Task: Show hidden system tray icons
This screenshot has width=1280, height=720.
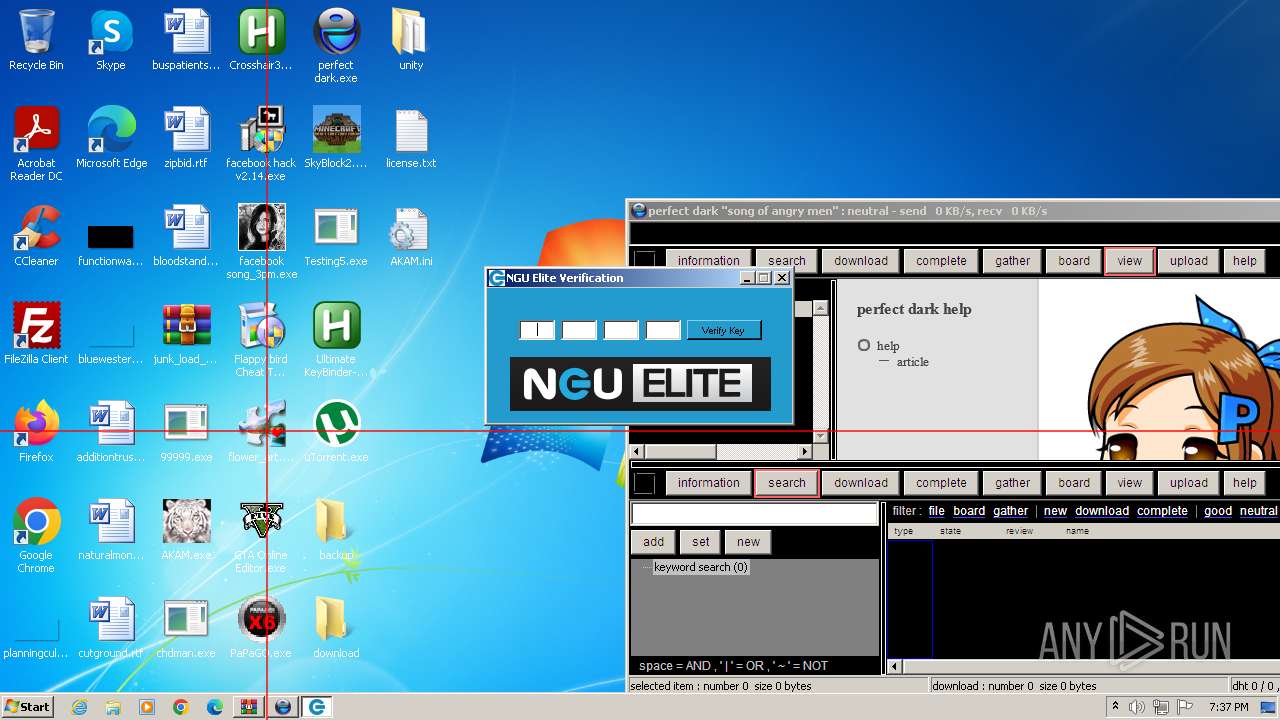Action: point(1115,707)
